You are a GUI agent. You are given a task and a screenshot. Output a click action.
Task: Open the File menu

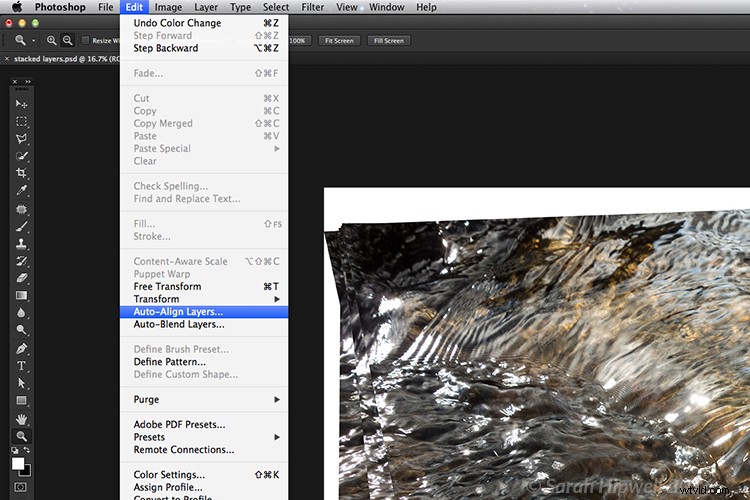[x=106, y=7]
